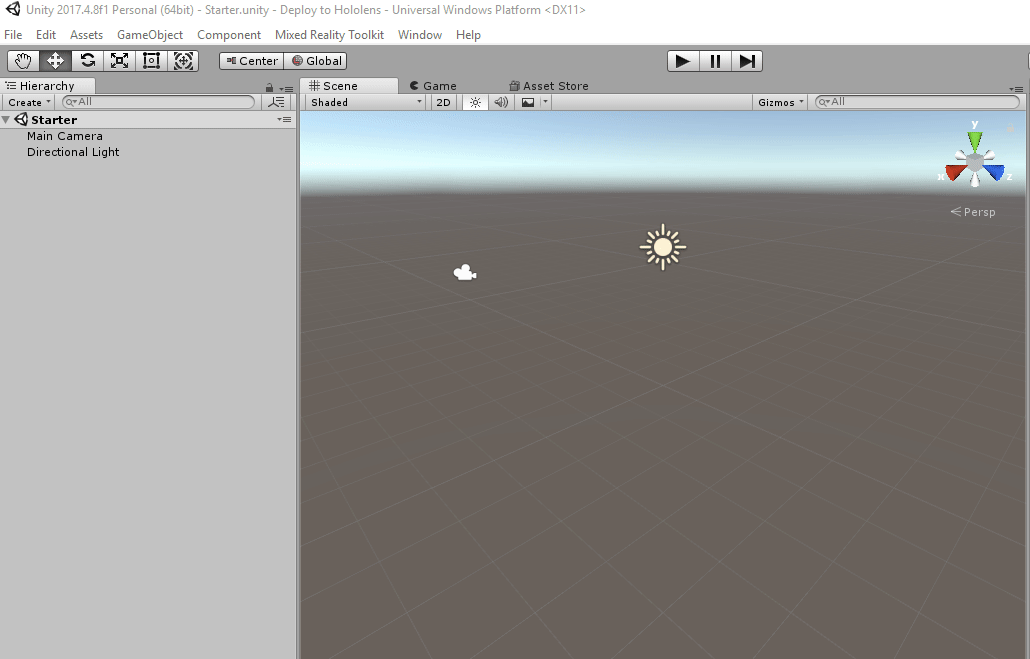Screen dimensions: 1030x659
Task: Switch to the Asset Store tab
Action: (x=548, y=86)
